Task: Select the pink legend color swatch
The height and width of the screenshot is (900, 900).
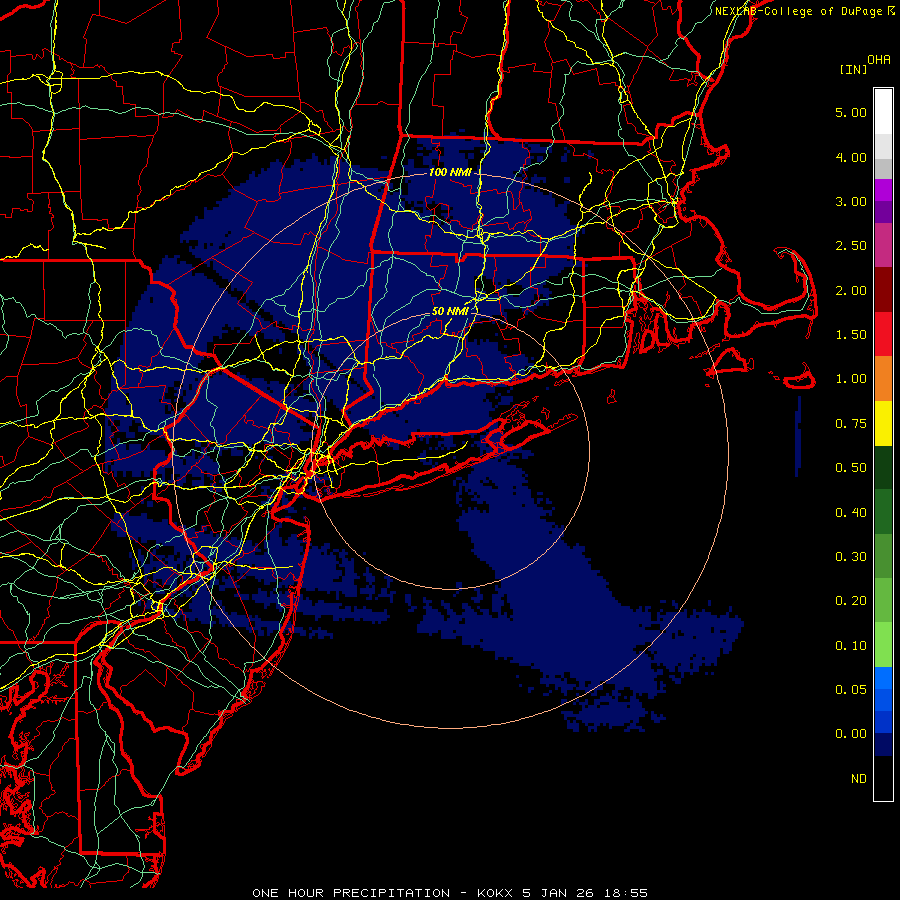Action: [883, 246]
